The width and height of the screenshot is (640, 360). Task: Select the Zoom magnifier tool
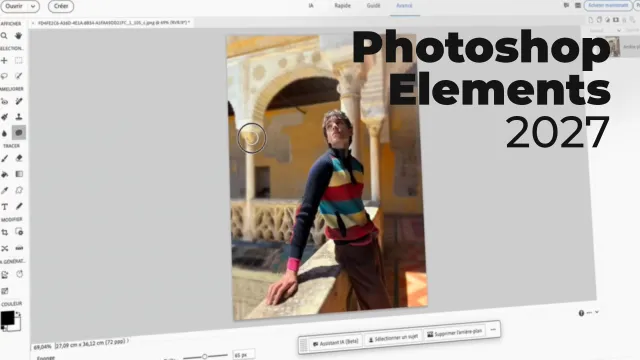coord(4,36)
